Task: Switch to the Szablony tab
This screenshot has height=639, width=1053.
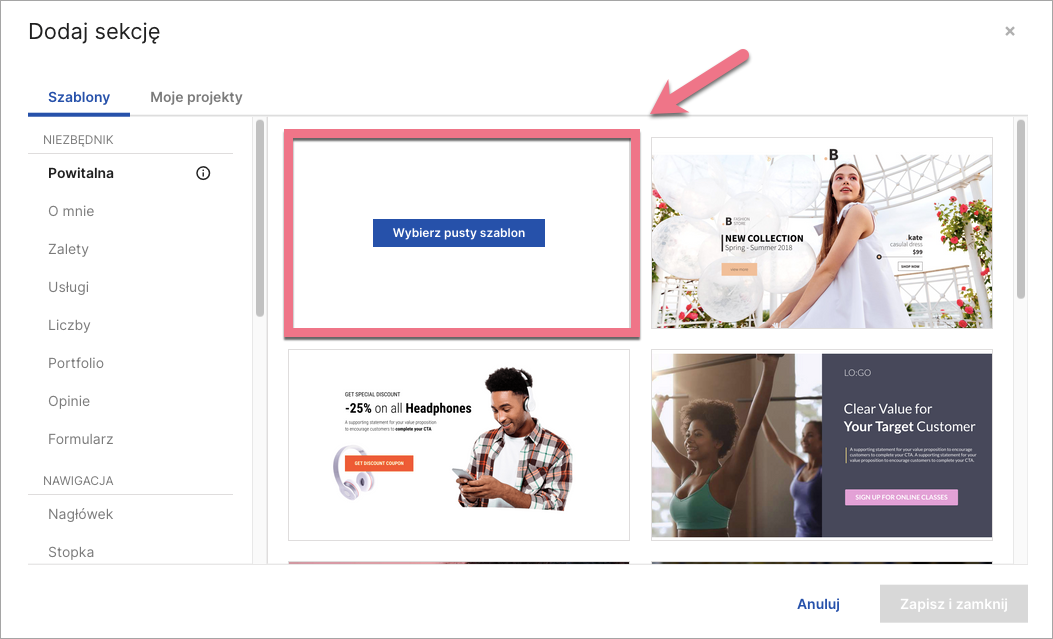Action: tap(79, 98)
